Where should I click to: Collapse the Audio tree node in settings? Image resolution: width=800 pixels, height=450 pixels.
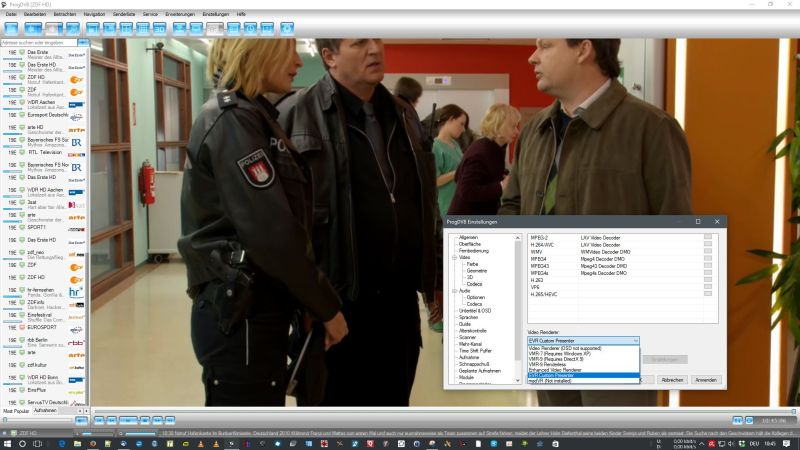point(453,290)
